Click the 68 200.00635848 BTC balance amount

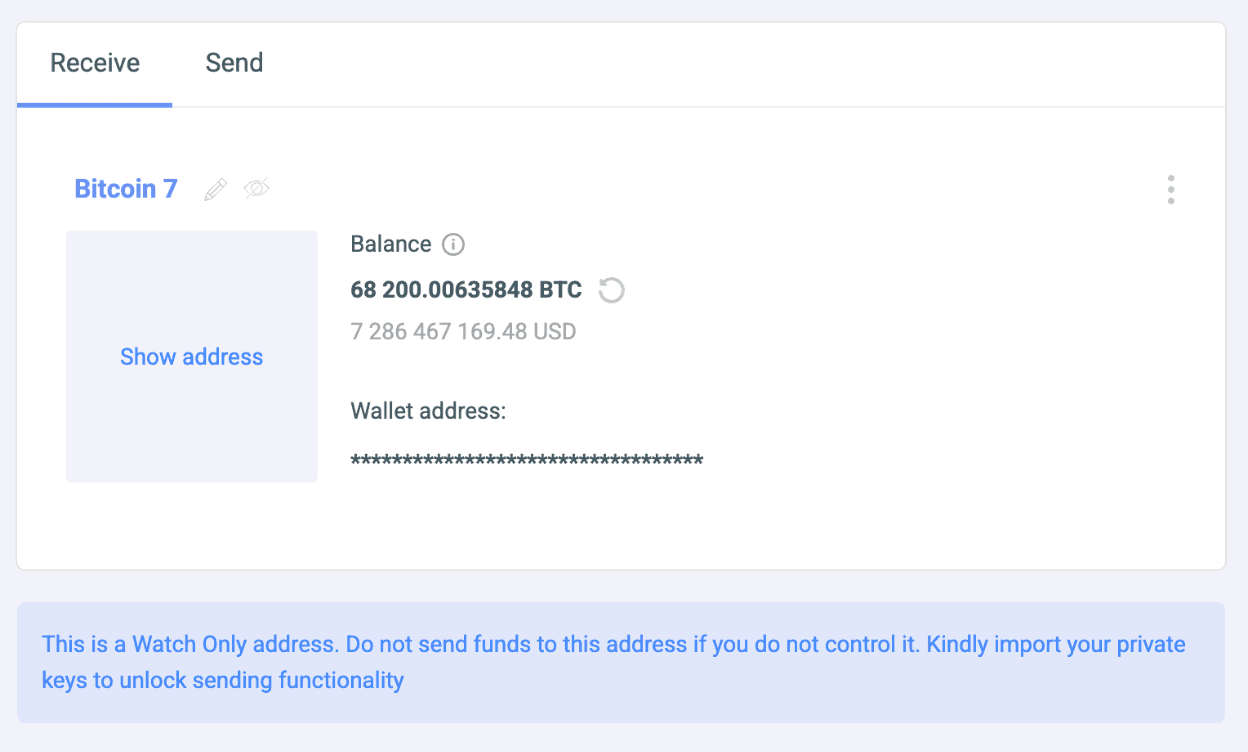pyautogui.click(x=442, y=291)
